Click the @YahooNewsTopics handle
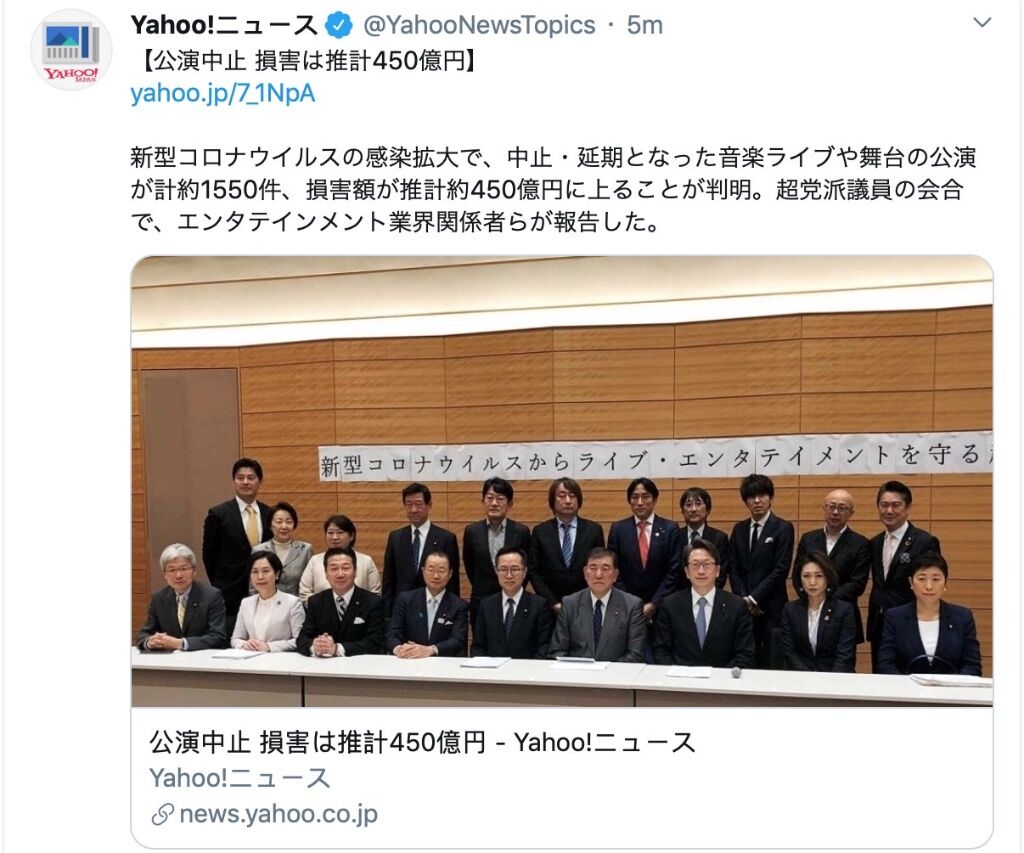The height and width of the screenshot is (853, 1024). click(479, 25)
